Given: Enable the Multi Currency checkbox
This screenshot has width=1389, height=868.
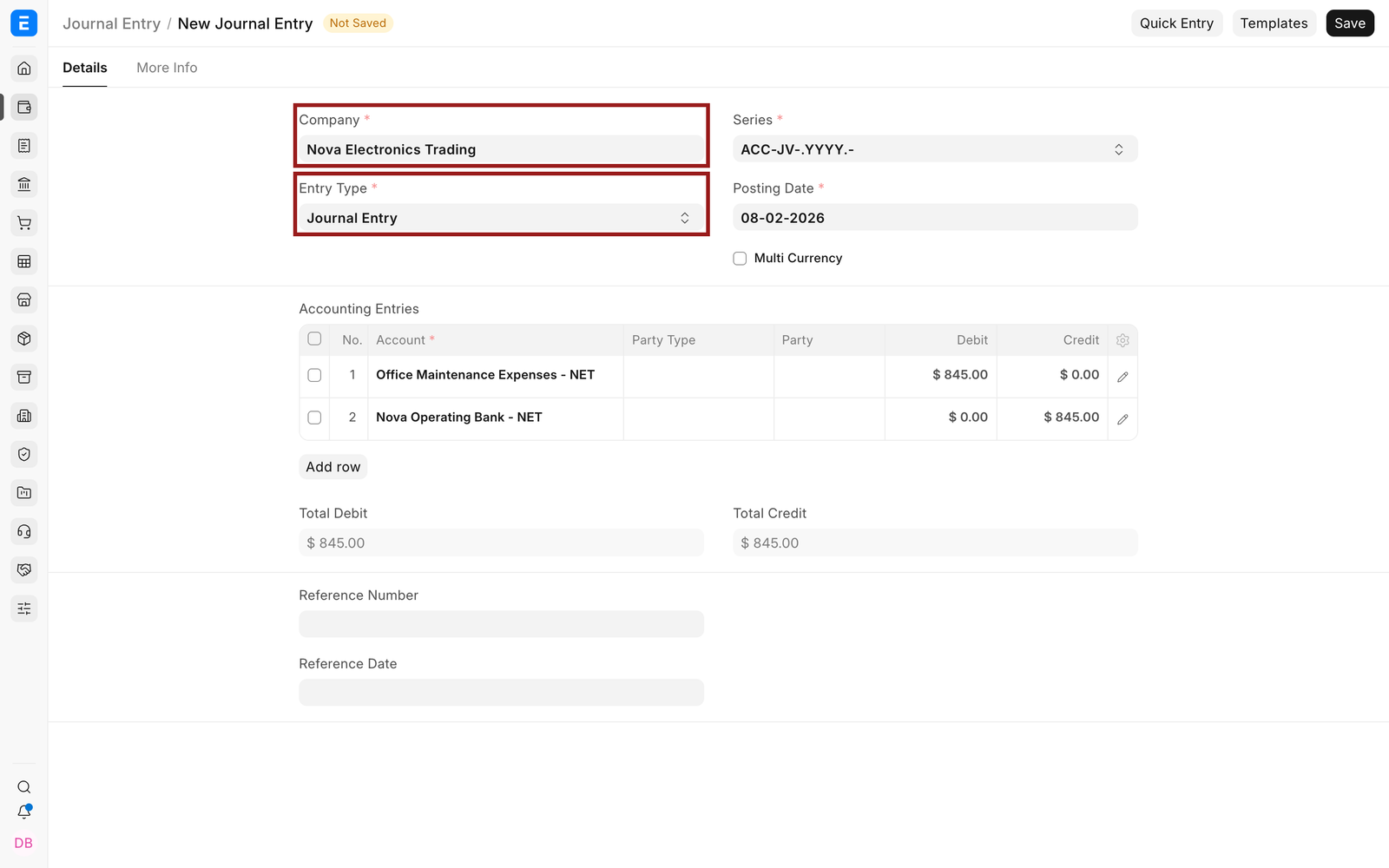Looking at the screenshot, I should [740, 259].
